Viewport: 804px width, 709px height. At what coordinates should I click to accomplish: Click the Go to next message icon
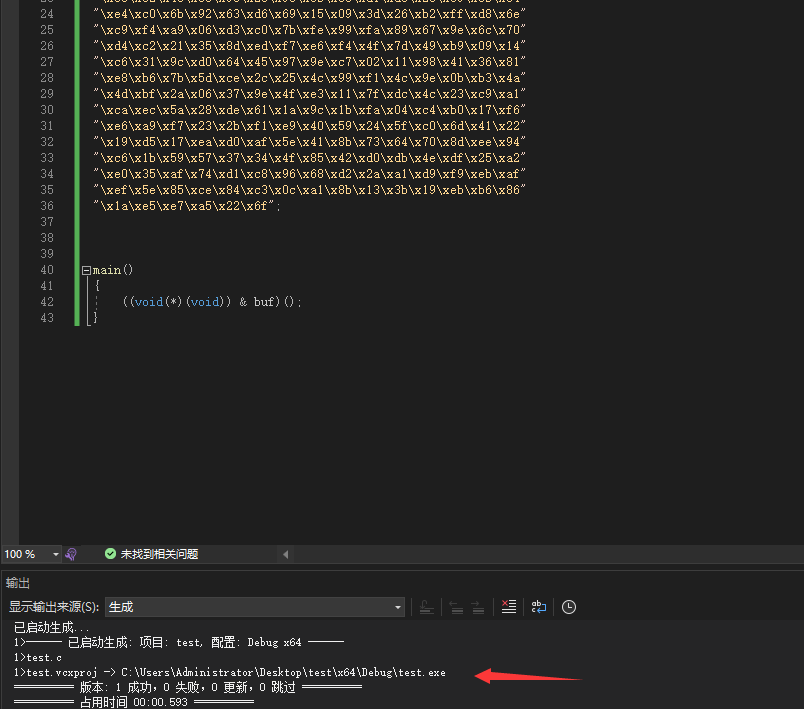pyautogui.click(x=478, y=607)
